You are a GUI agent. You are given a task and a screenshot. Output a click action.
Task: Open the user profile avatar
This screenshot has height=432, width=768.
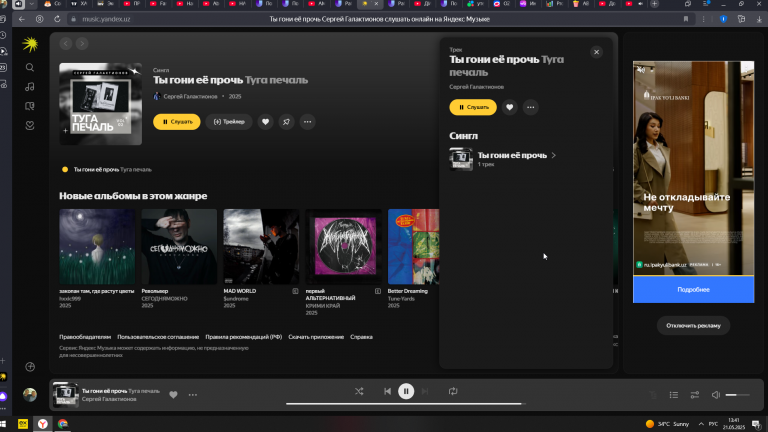(x=30, y=395)
